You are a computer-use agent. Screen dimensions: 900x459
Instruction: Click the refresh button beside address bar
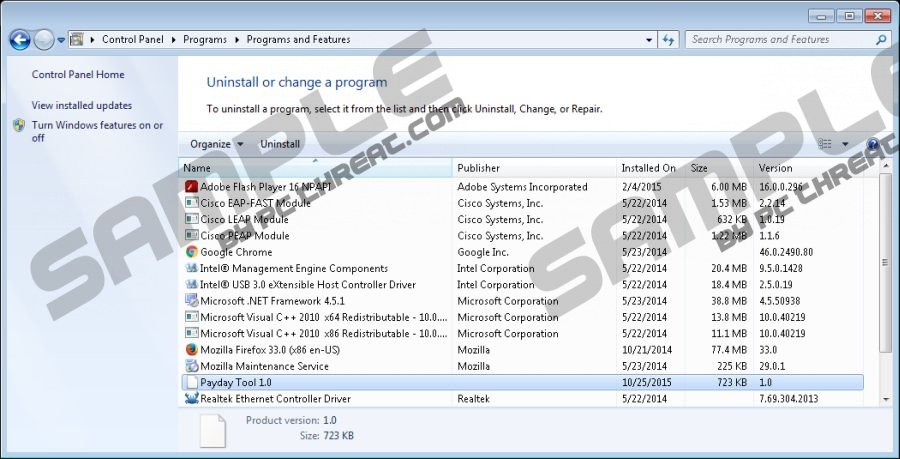(669, 40)
